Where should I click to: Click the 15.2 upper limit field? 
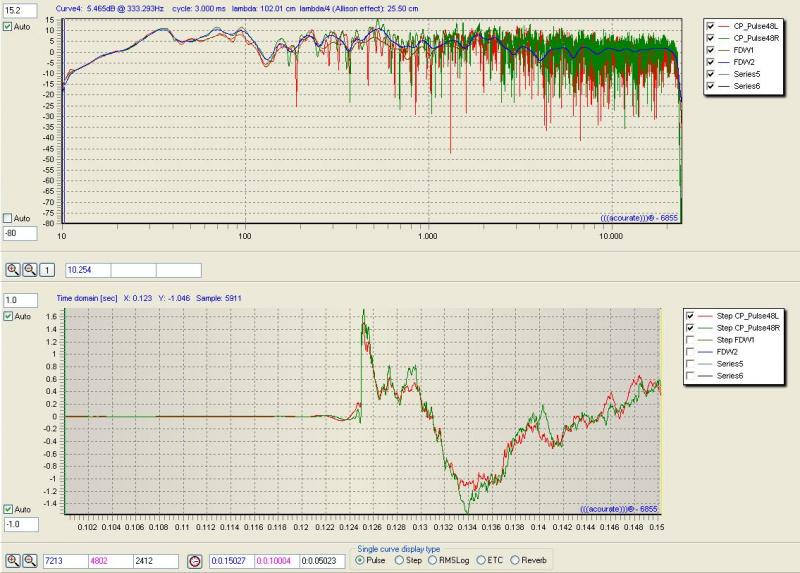click(20, 10)
